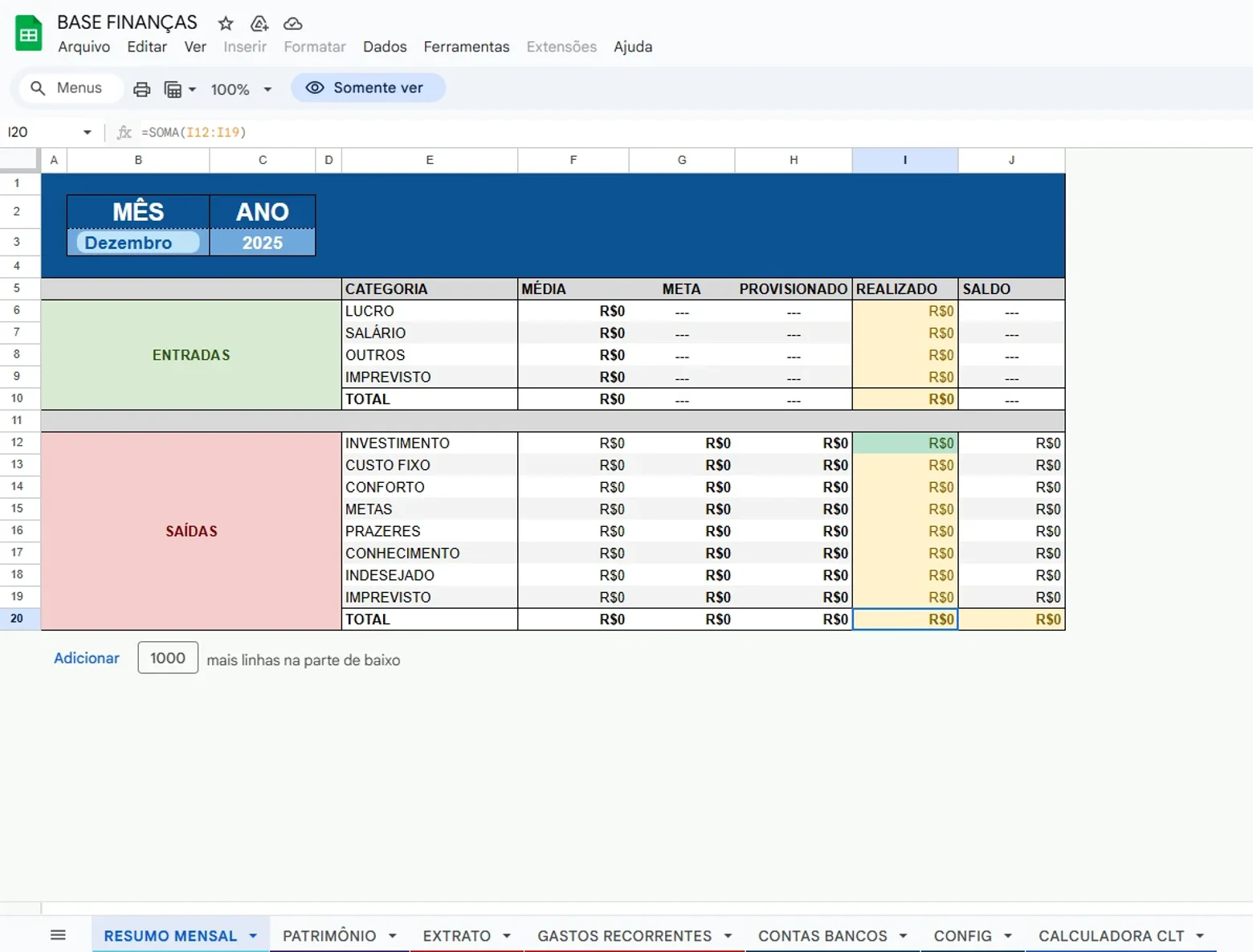Select the SALÁRIO category cell
This screenshot has width=1253, height=952.
pyautogui.click(x=430, y=333)
